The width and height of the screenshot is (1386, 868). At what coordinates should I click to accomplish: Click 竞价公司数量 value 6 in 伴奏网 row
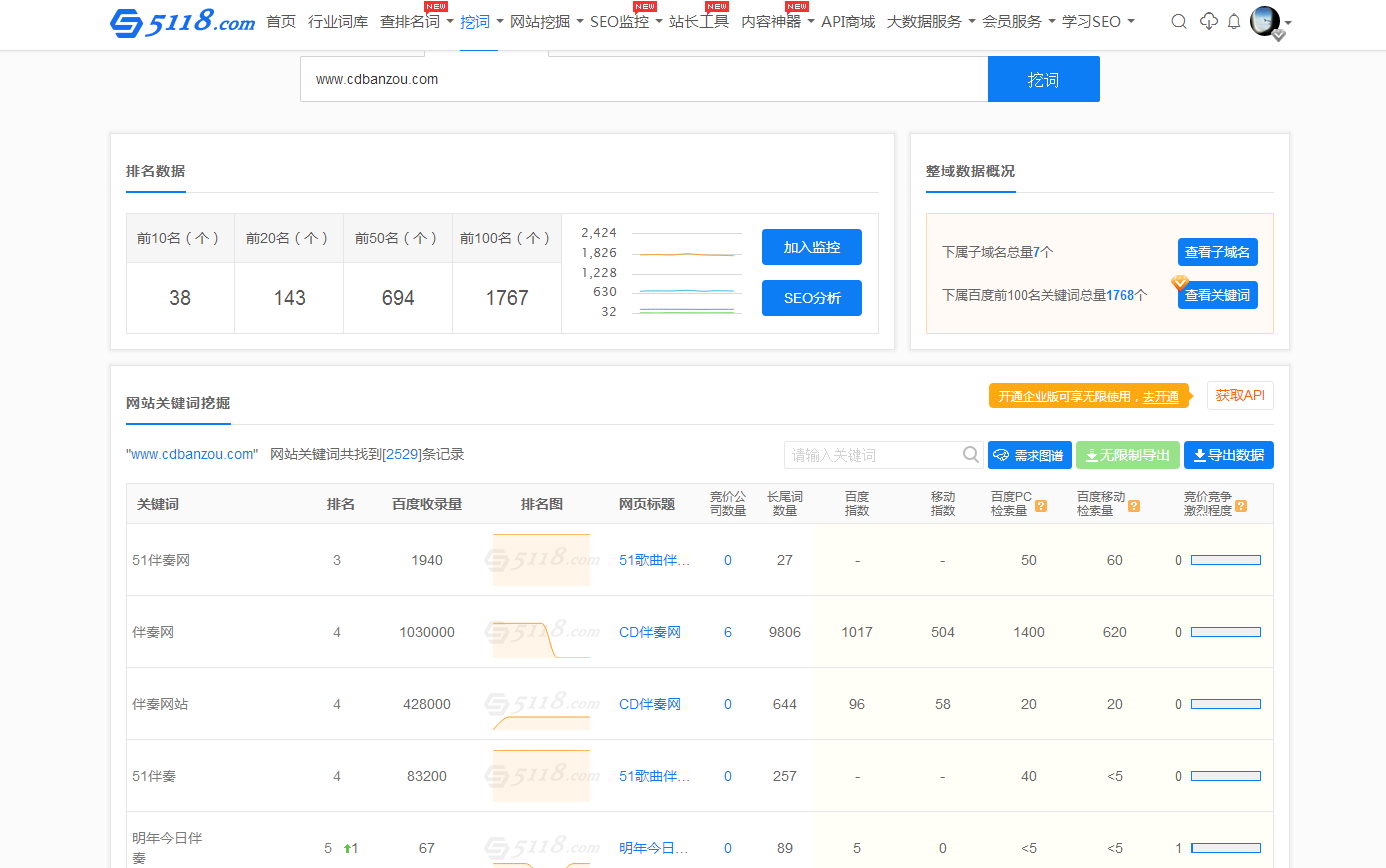(728, 632)
